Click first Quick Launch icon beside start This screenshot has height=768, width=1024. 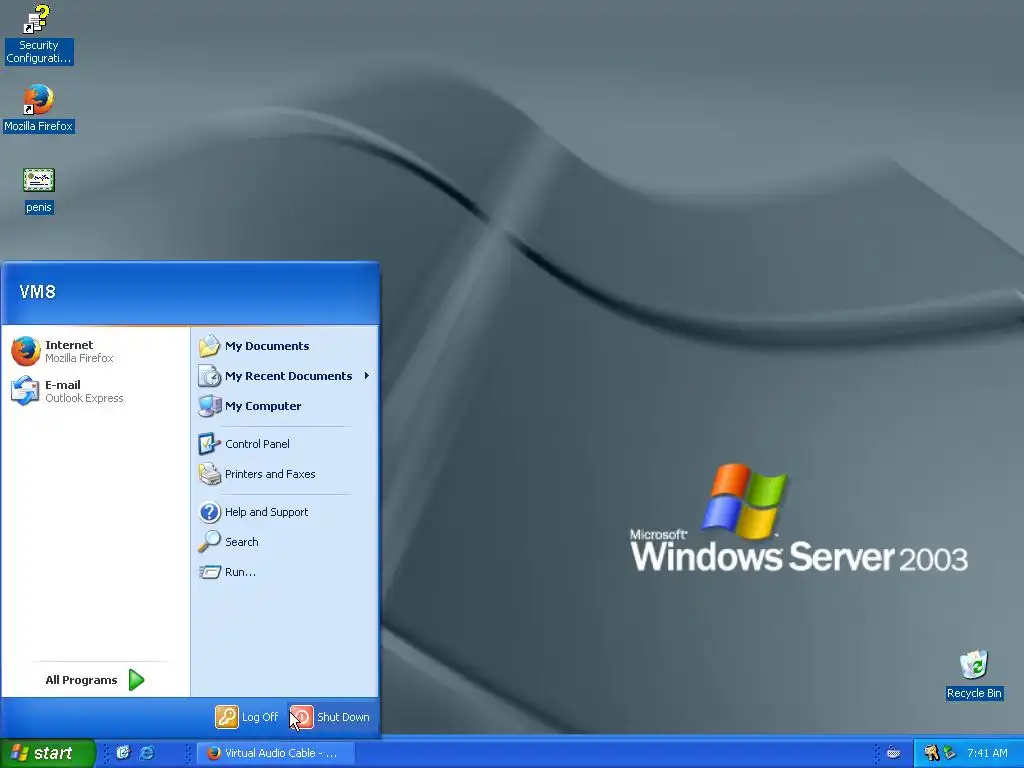coord(123,753)
